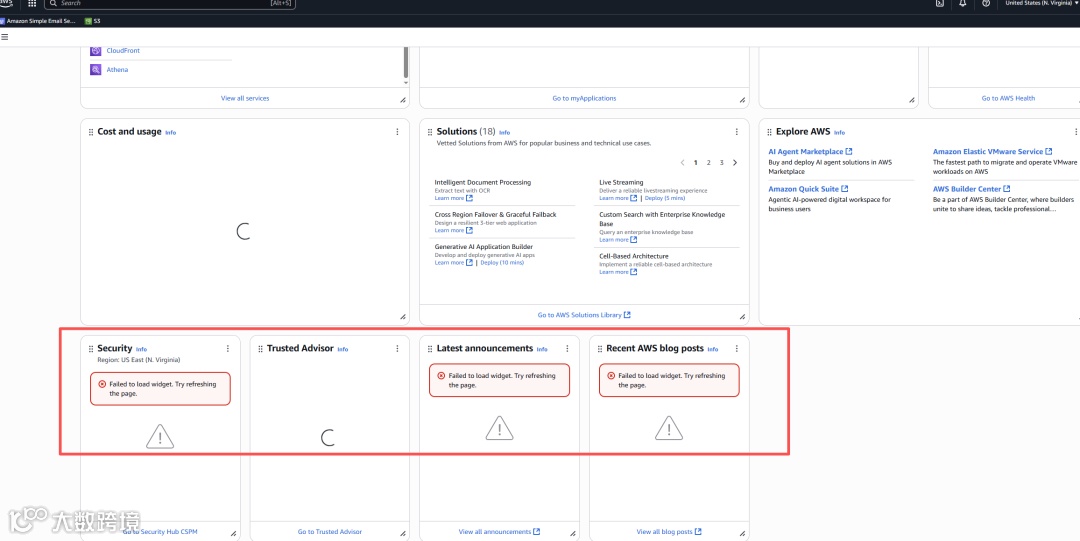Click Deploy (10 mins) for Generative AI
1080x541 pixels.
(502, 263)
